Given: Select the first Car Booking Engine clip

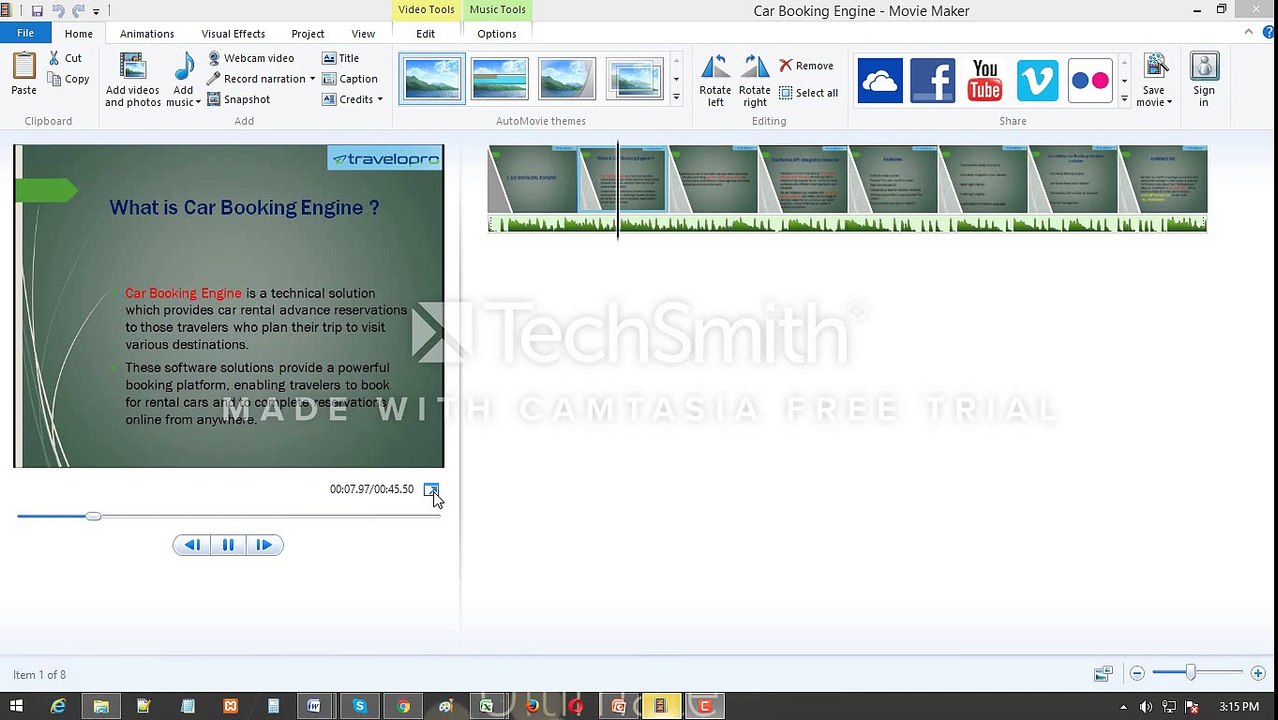Looking at the screenshot, I should pos(533,179).
